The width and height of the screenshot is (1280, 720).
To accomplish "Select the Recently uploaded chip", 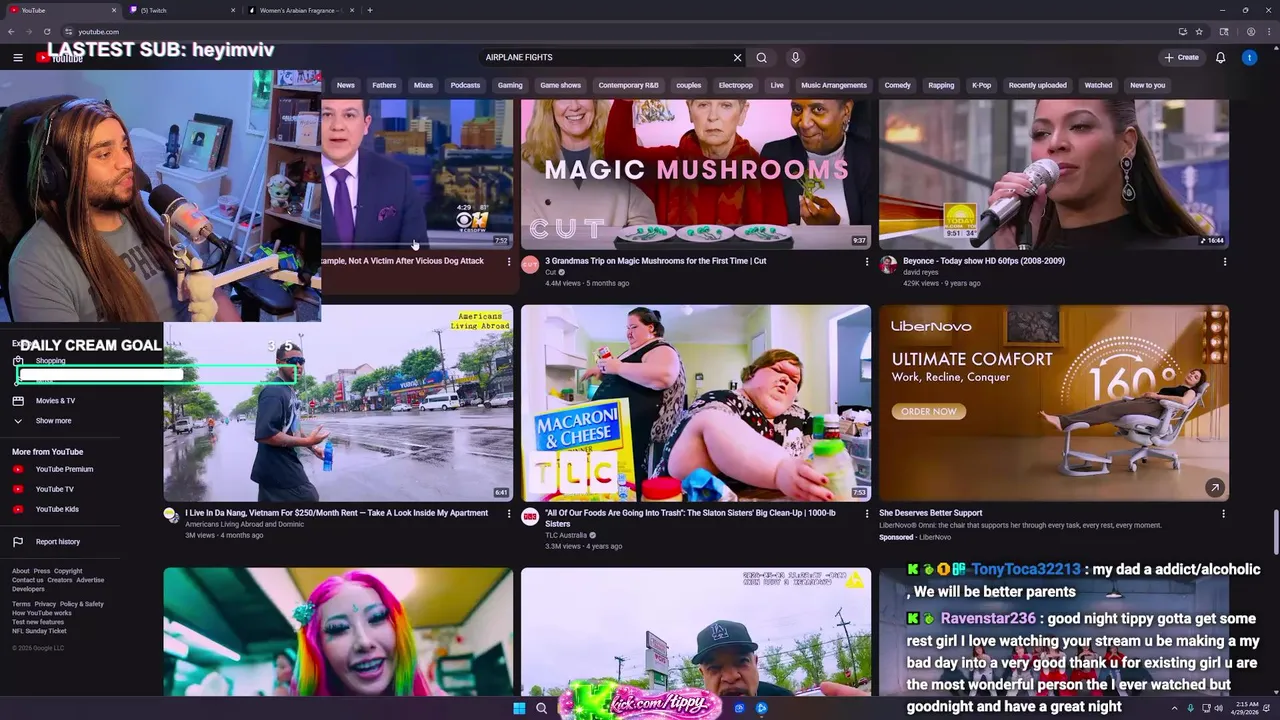I will coord(1037,85).
